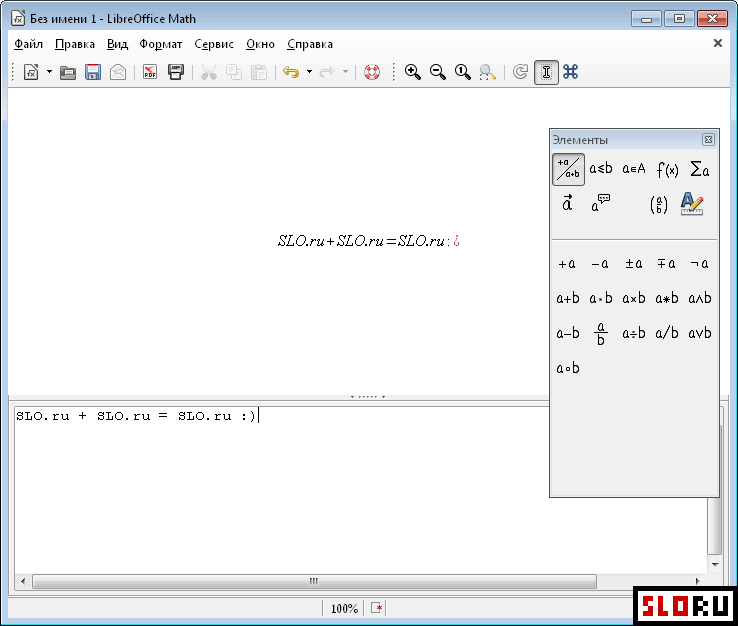738x626 pixels.
Task: Insert the ±a plus-minus element
Action: (634, 264)
